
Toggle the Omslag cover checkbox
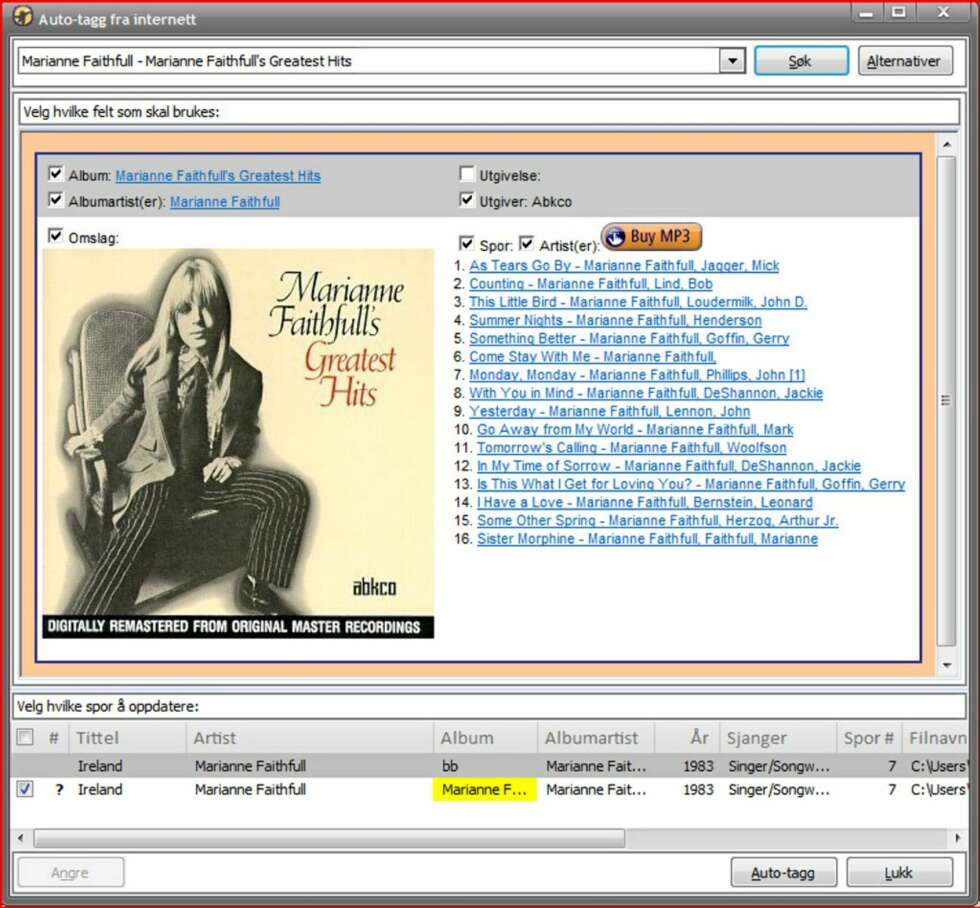(56, 236)
